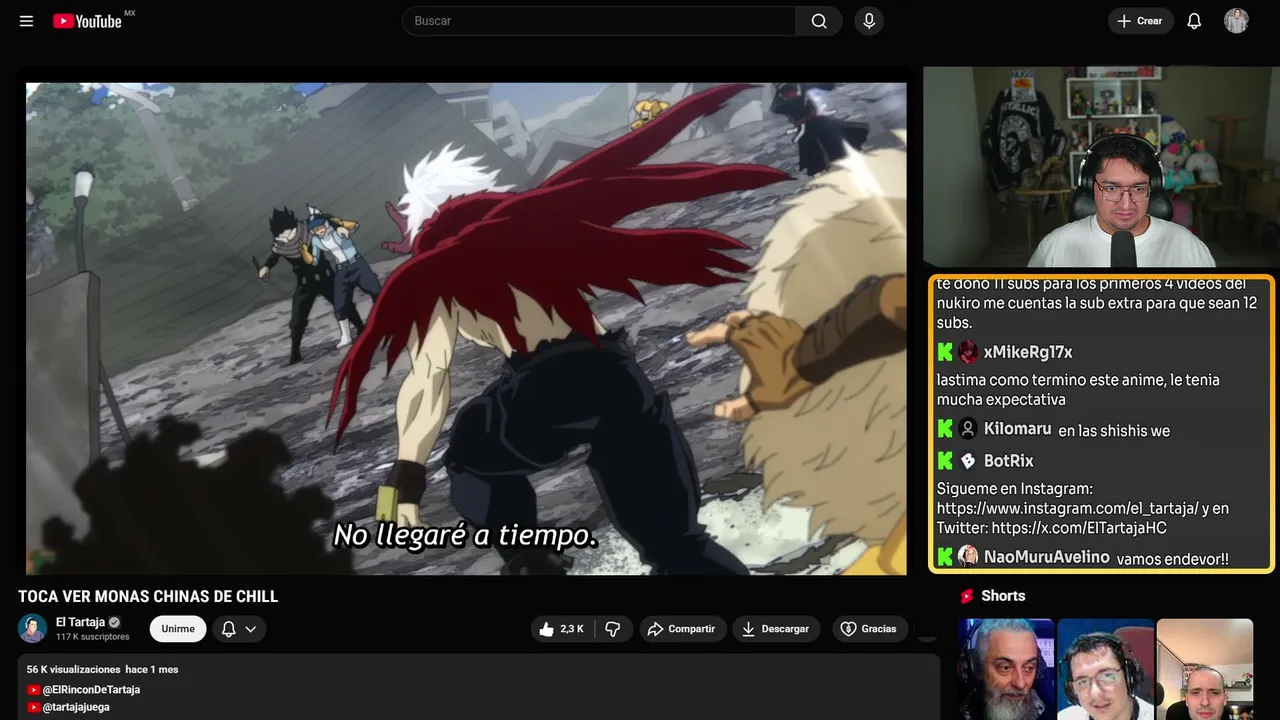
Task: Open the notifications bell in the header
Action: [1194, 21]
